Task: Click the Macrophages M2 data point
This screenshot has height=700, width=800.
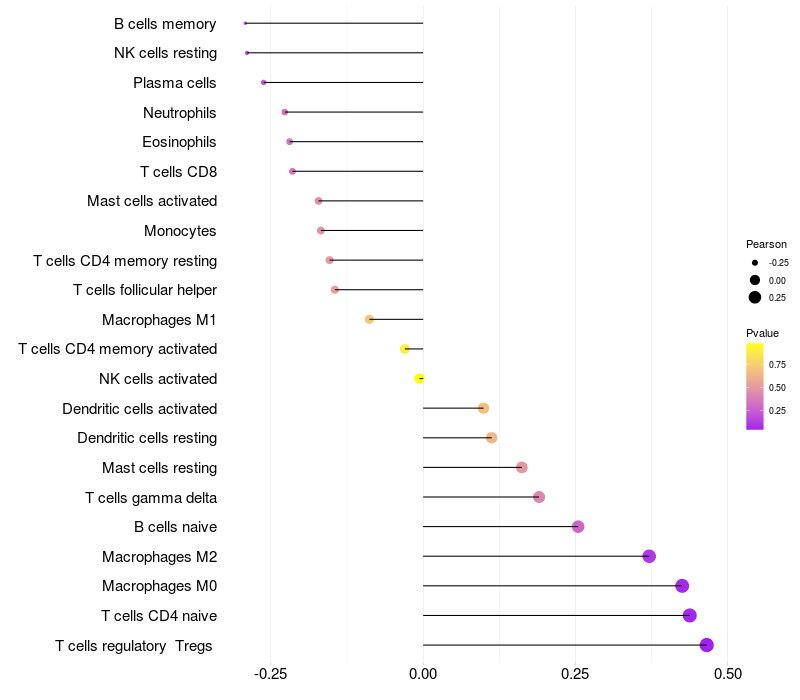Action: pyautogui.click(x=649, y=556)
